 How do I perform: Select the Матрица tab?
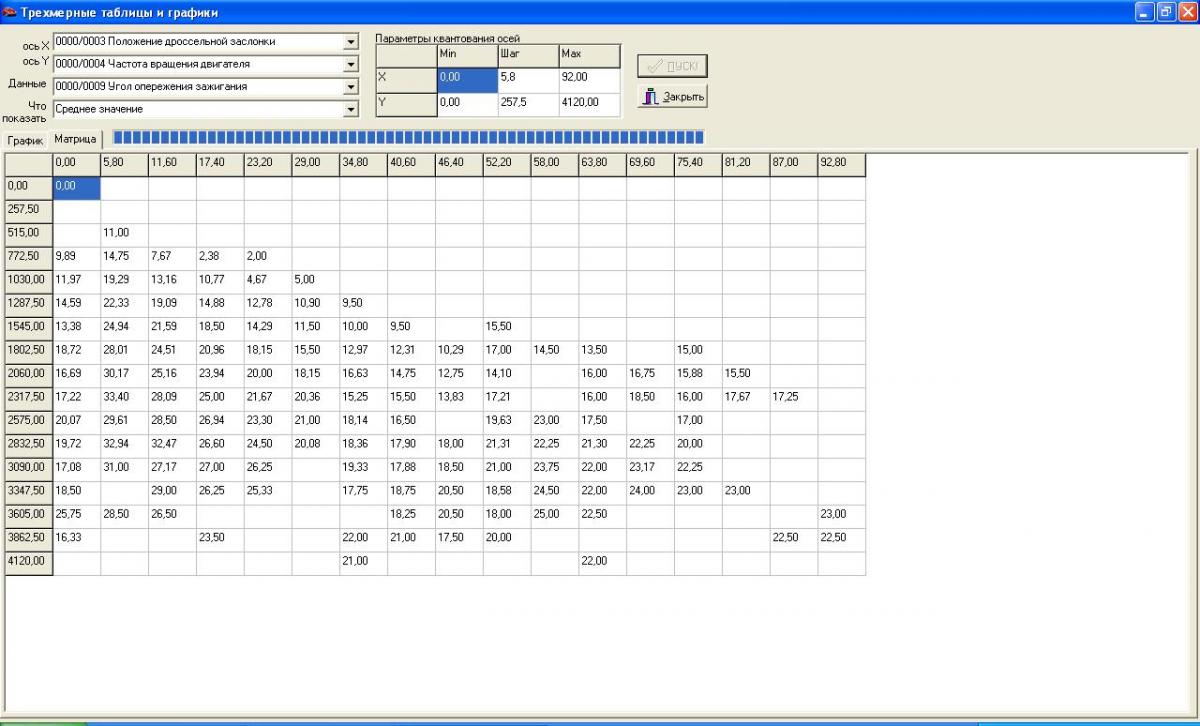pyautogui.click(x=75, y=140)
